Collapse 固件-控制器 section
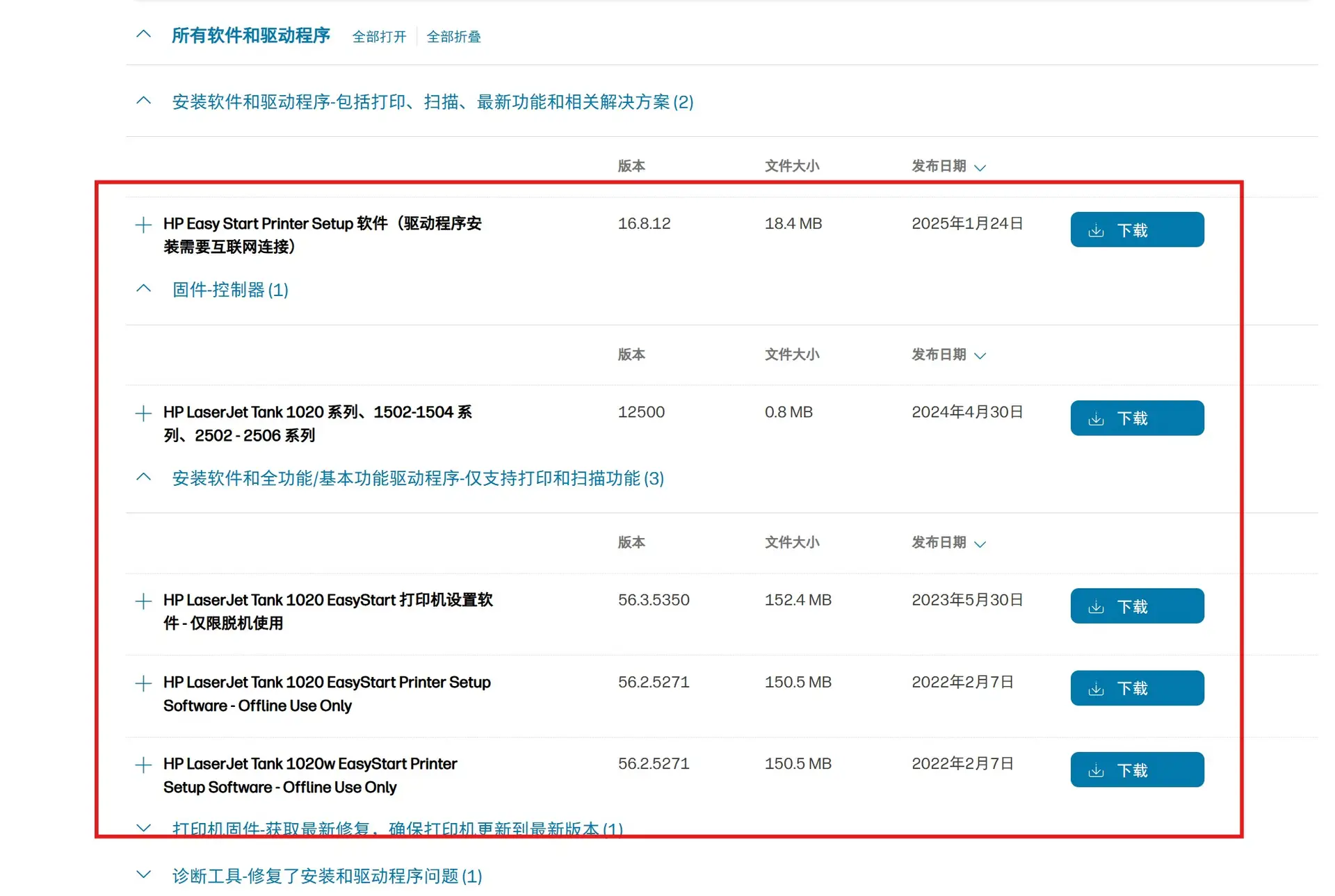Screen dimensions: 1335x896 tap(143, 288)
